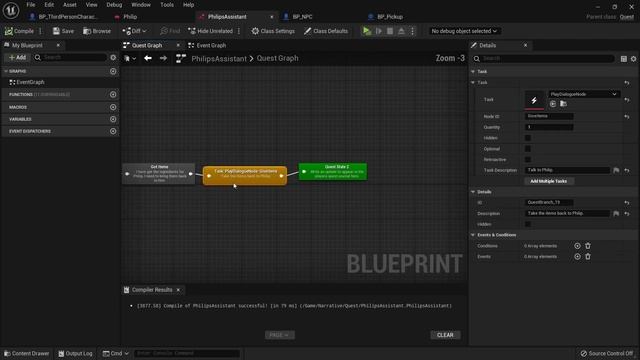The height and width of the screenshot is (360, 640).
Task: Switch to the BP_Pickup tab
Action: pos(389,17)
